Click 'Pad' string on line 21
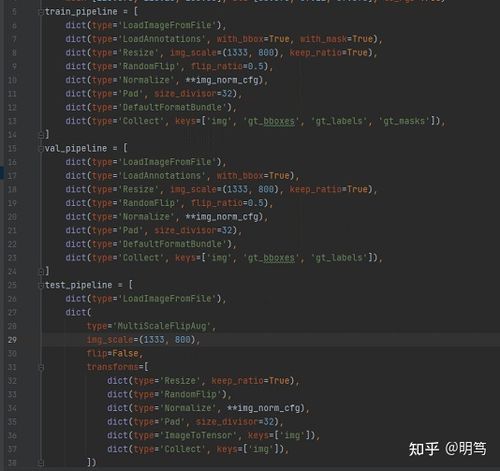500x471 pixels. 132,230
